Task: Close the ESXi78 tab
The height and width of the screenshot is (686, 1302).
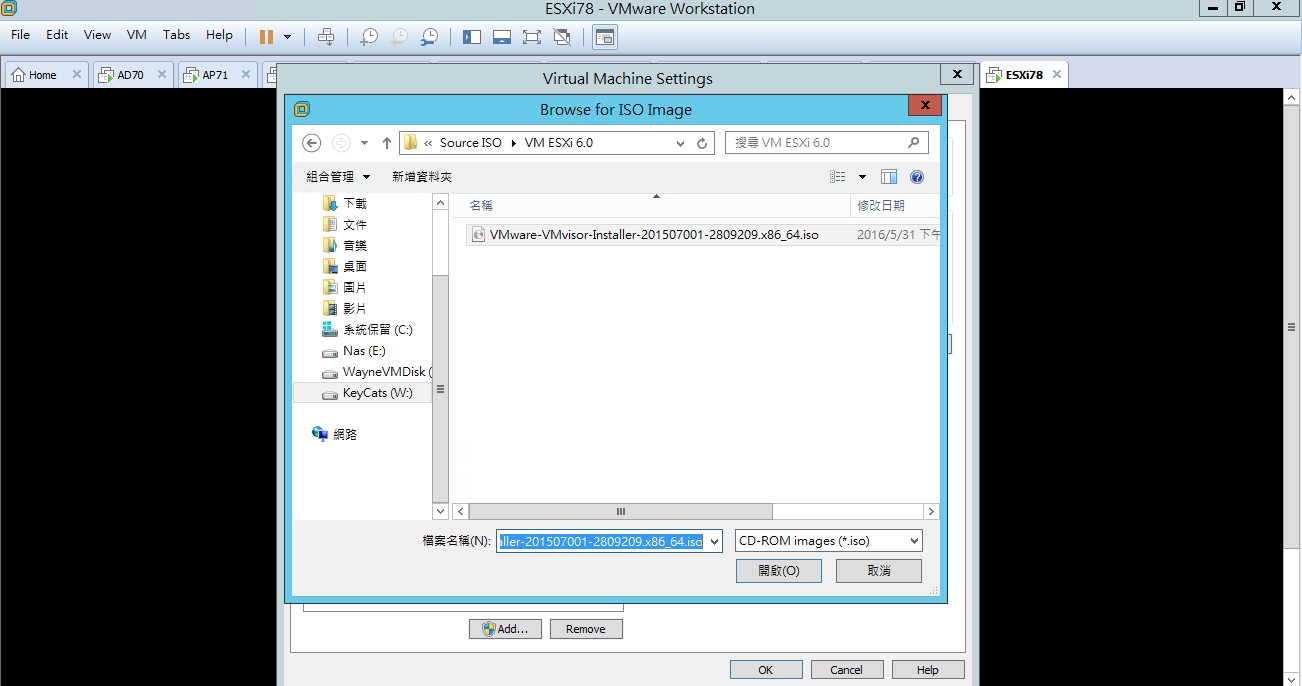Action: [x=1055, y=75]
